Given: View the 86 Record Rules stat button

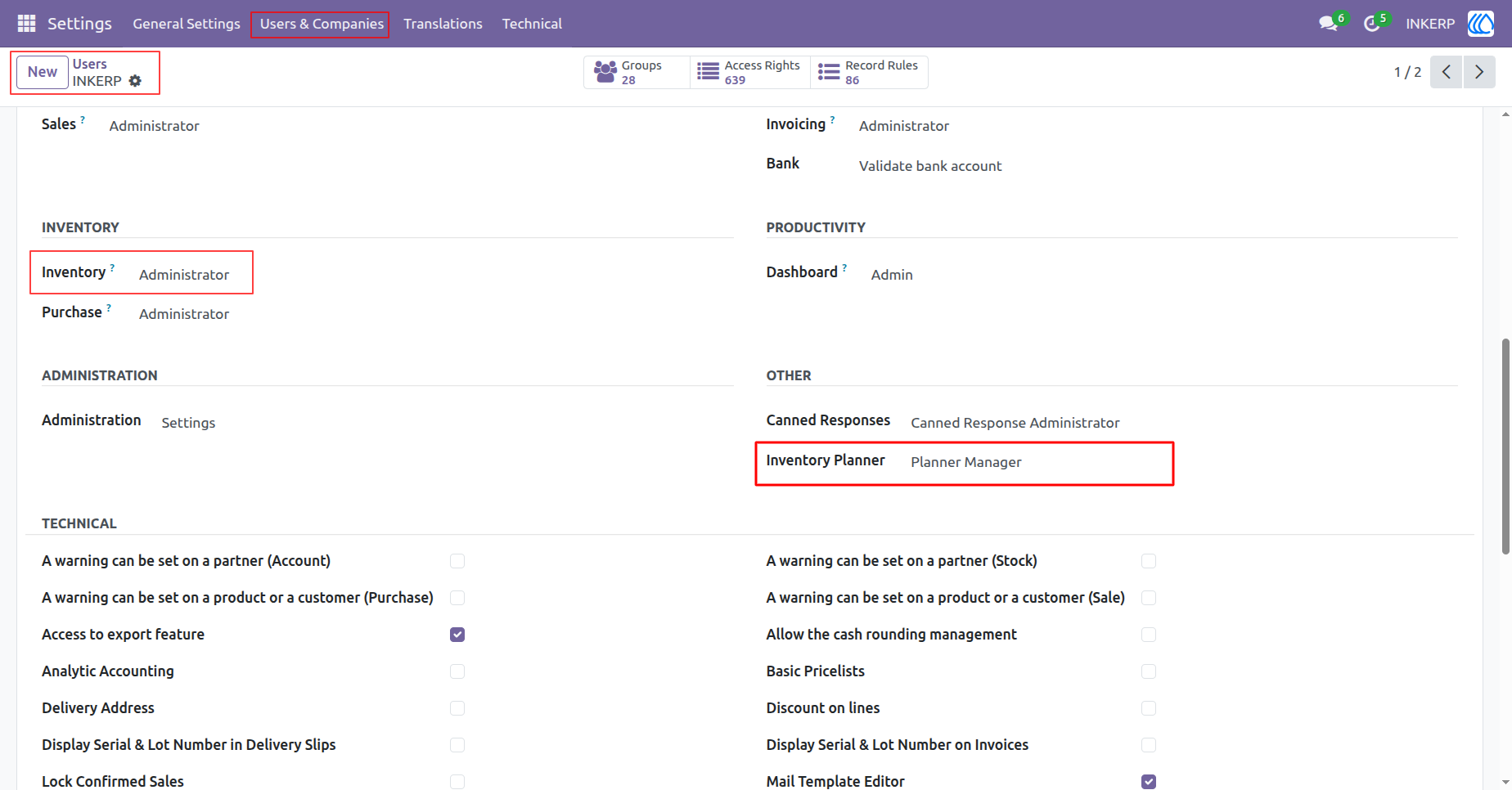Looking at the screenshot, I should tap(869, 72).
